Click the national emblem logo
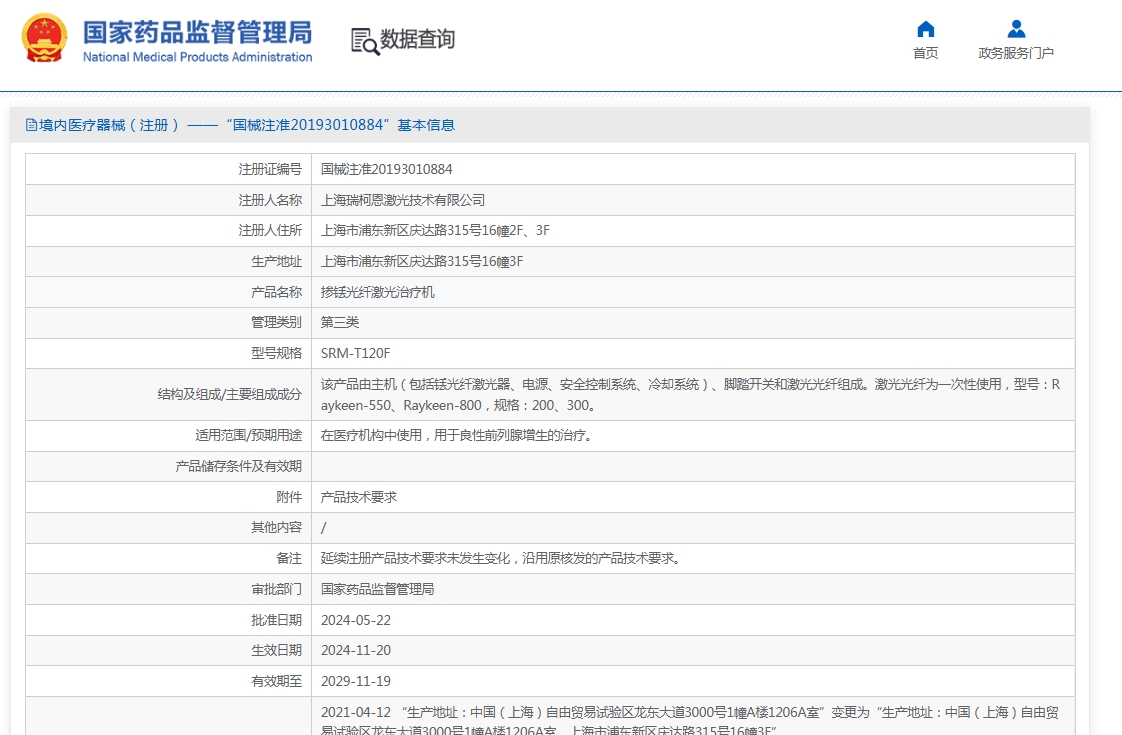This screenshot has width=1122, height=735. 44,38
